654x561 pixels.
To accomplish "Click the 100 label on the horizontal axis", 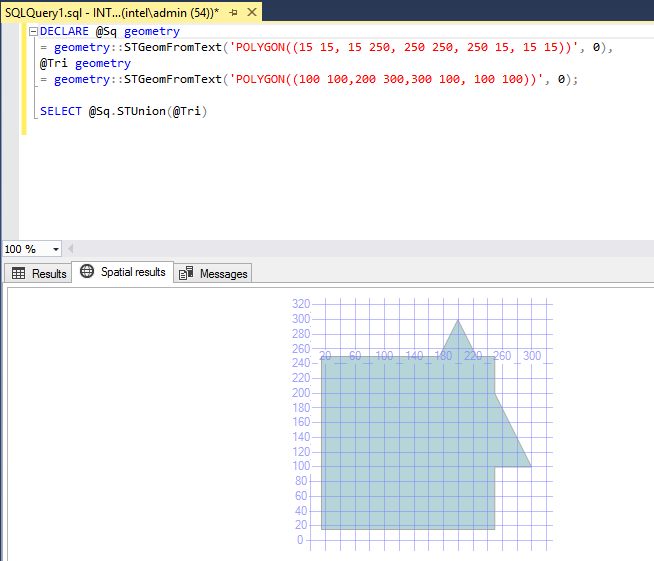I will [x=384, y=356].
